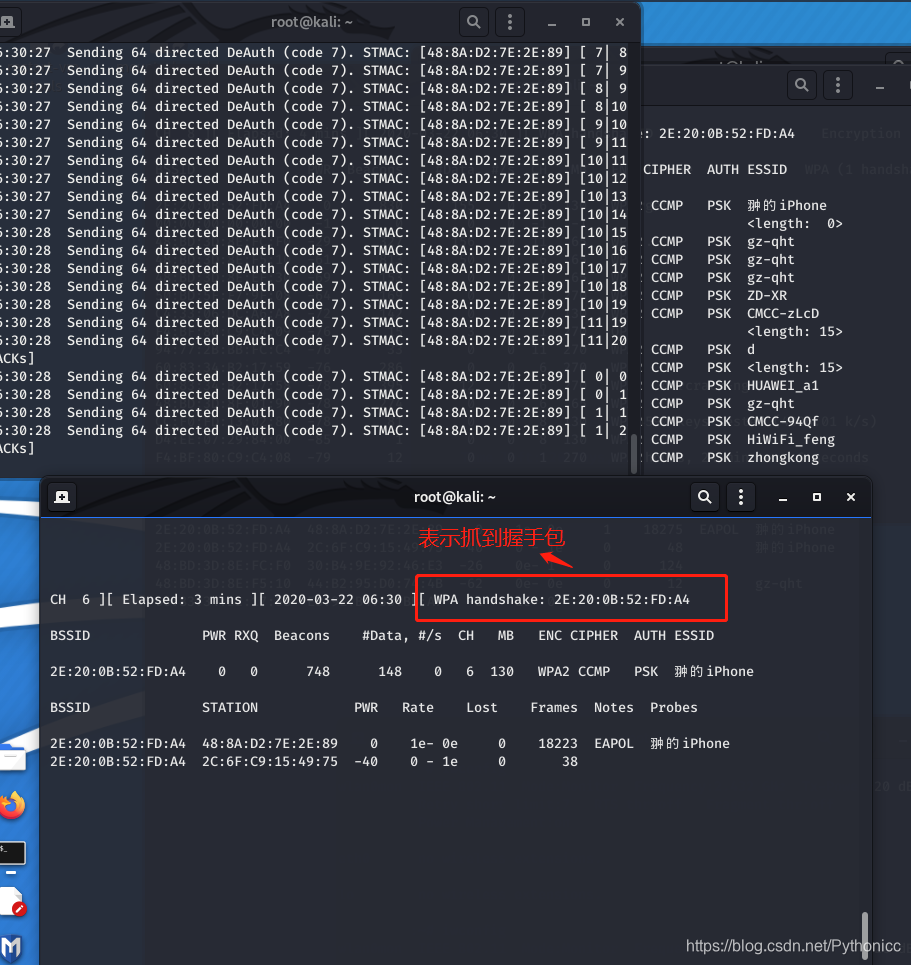Click the 'STATION' column header

[x=230, y=707]
